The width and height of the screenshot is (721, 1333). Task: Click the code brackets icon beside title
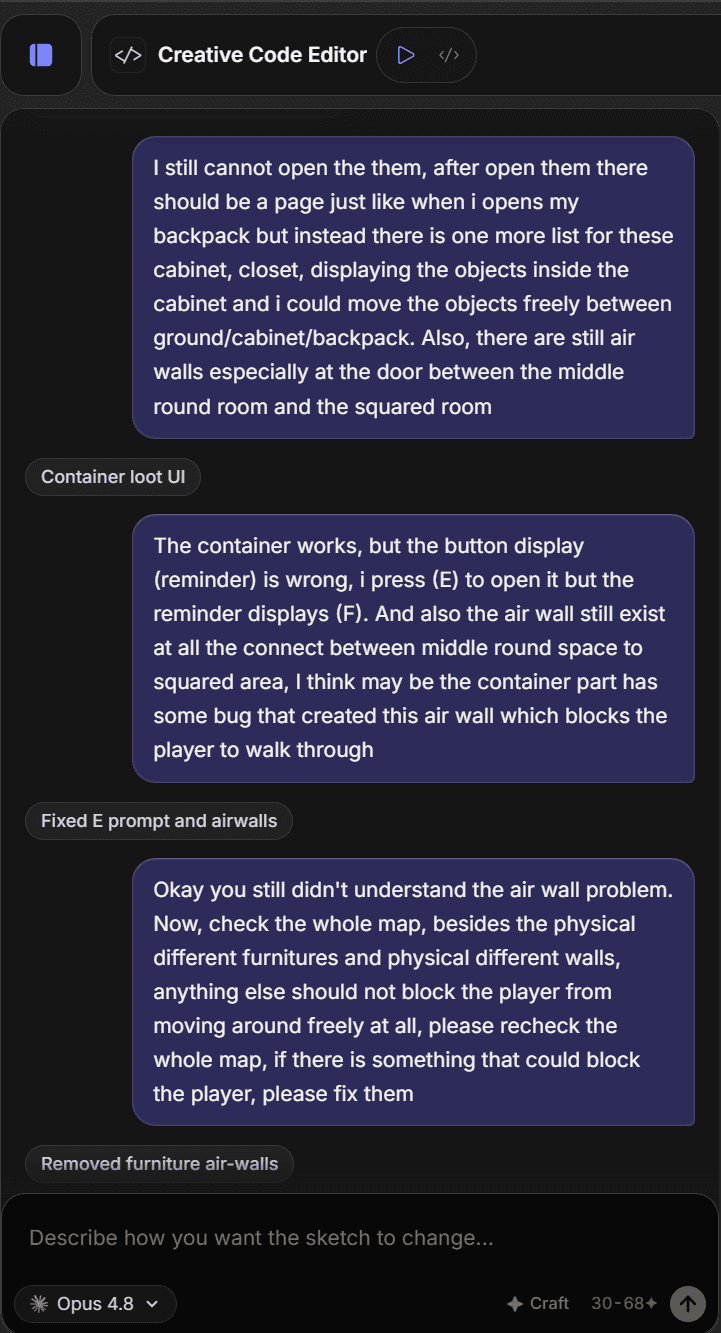[128, 55]
